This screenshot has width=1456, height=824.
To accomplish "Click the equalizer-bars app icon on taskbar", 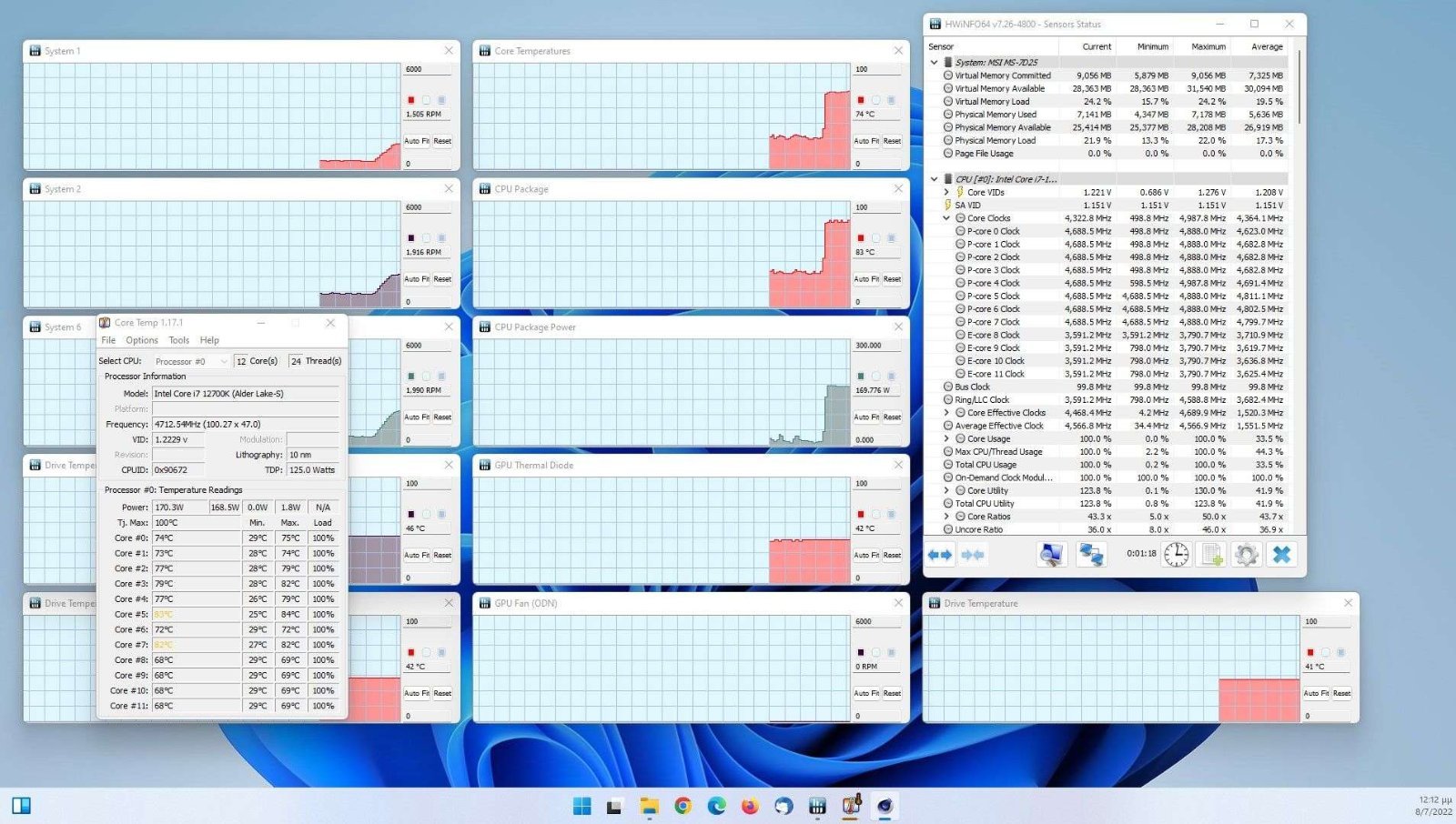I will (817, 806).
